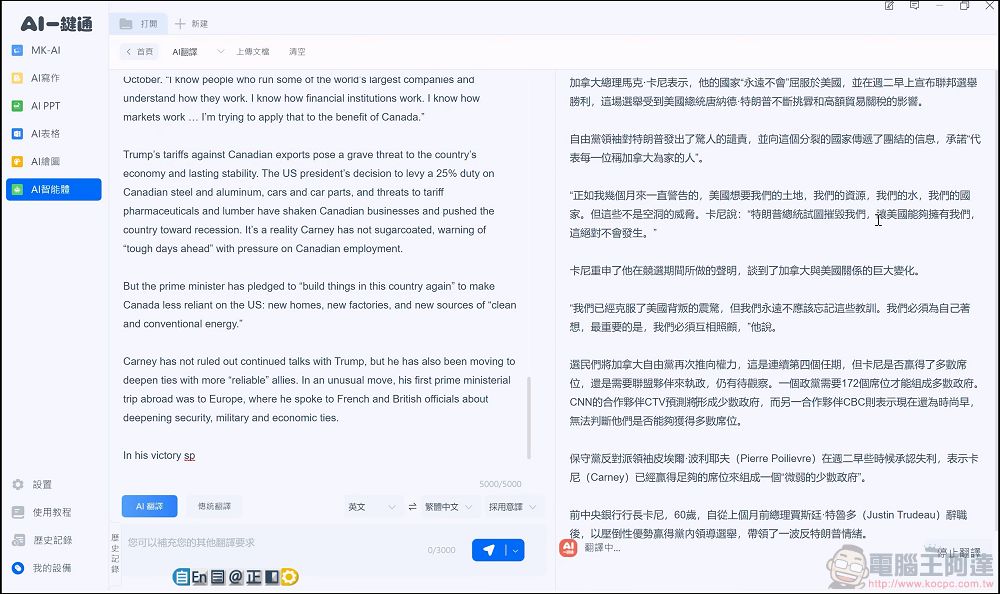Click the 5000/5000 character counter

click(500, 484)
